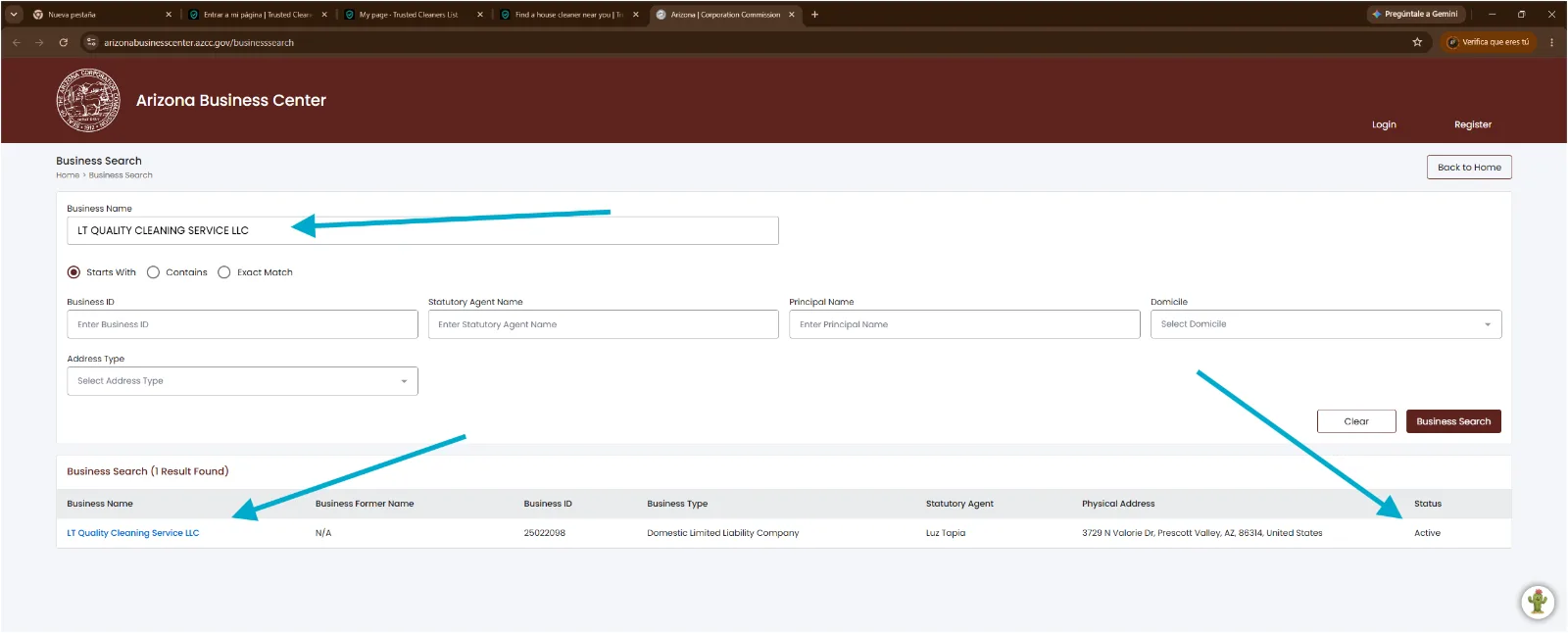Close the Entrar a mi página tab

click(324, 15)
